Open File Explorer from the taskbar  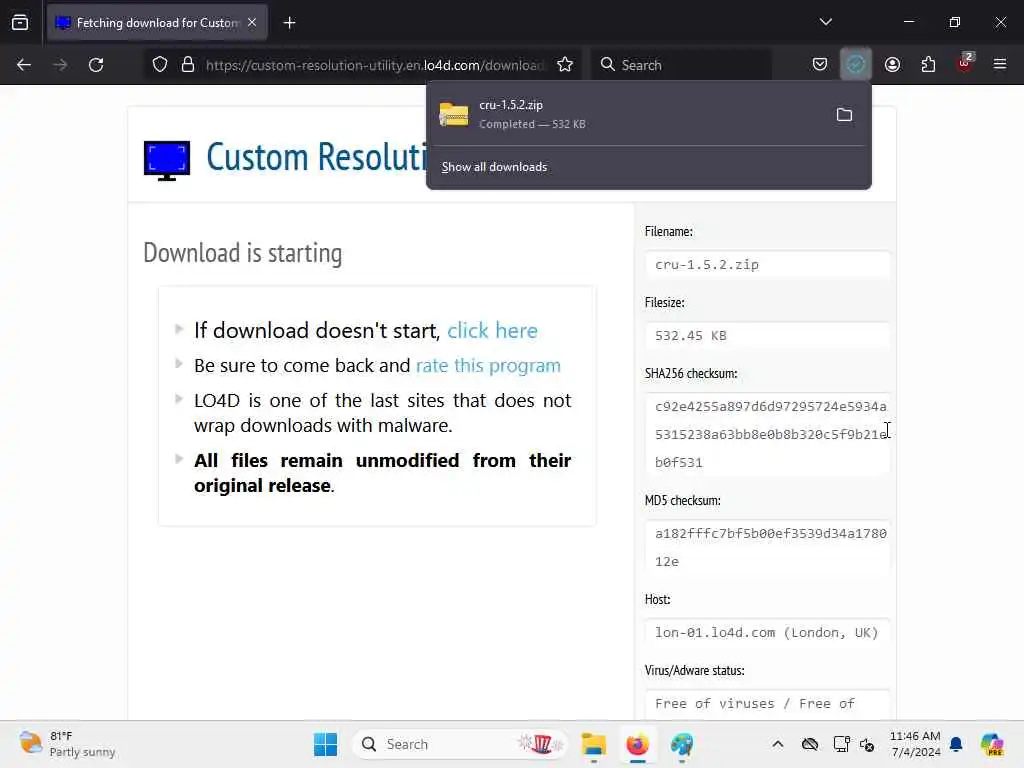pos(594,744)
